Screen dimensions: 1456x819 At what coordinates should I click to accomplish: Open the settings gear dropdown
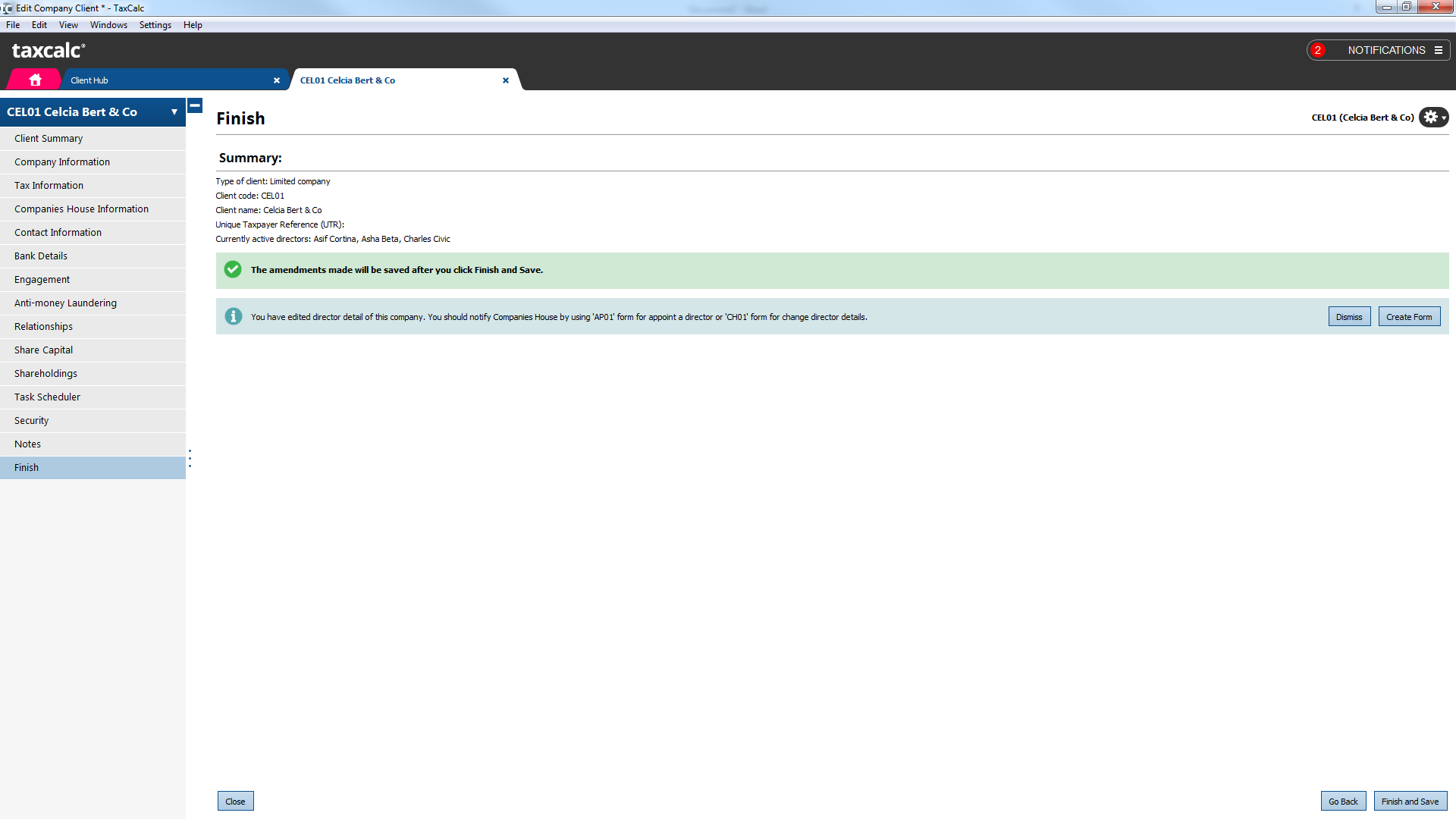pos(1433,118)
